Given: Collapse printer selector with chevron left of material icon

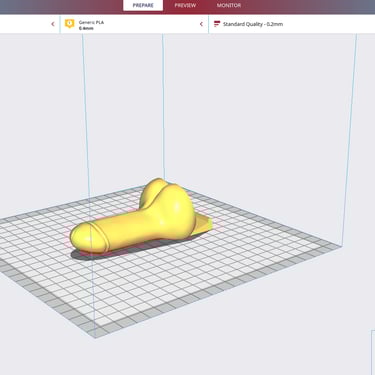Looking at the screenshot, I should click(x=53, y=24).
